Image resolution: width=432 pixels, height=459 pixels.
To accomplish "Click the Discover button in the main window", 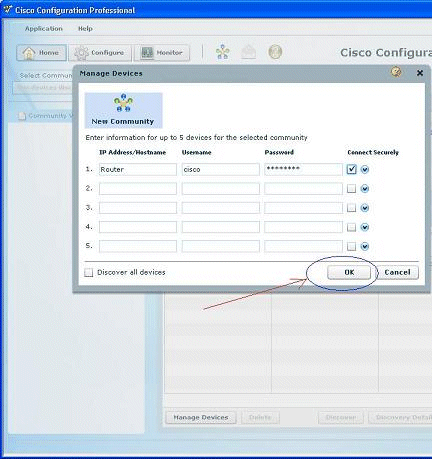I will tap(341, 417).
